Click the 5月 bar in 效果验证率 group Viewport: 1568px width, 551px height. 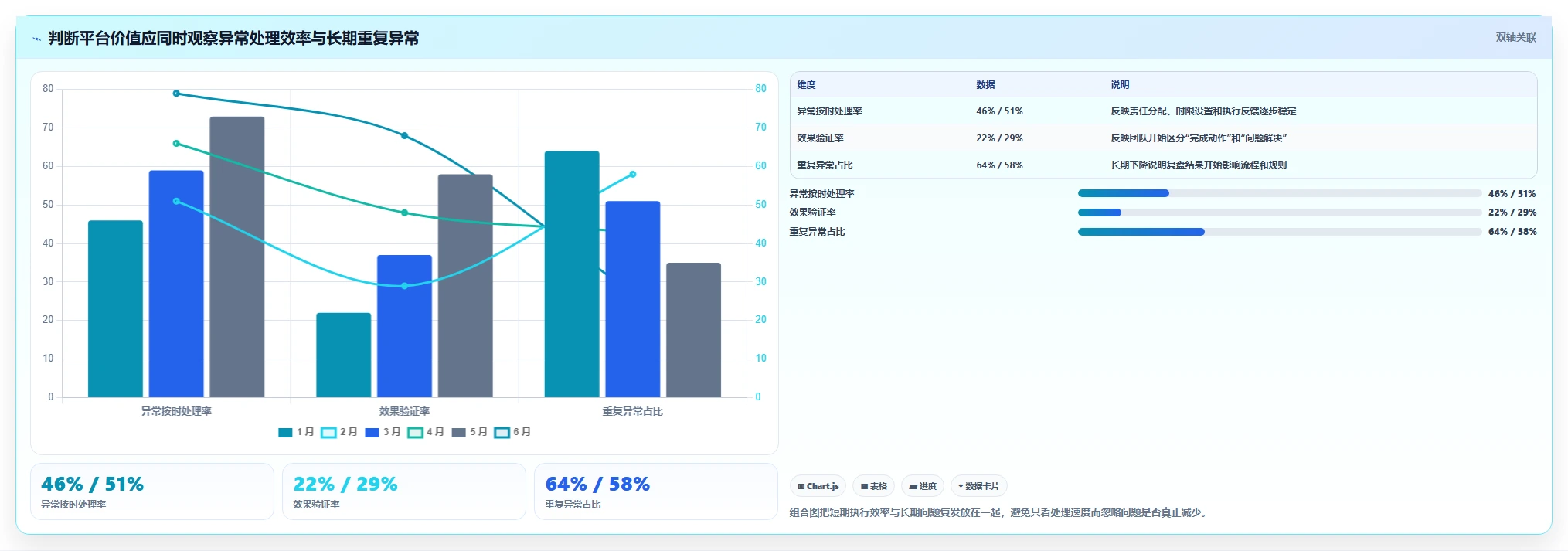click(465, 286)
